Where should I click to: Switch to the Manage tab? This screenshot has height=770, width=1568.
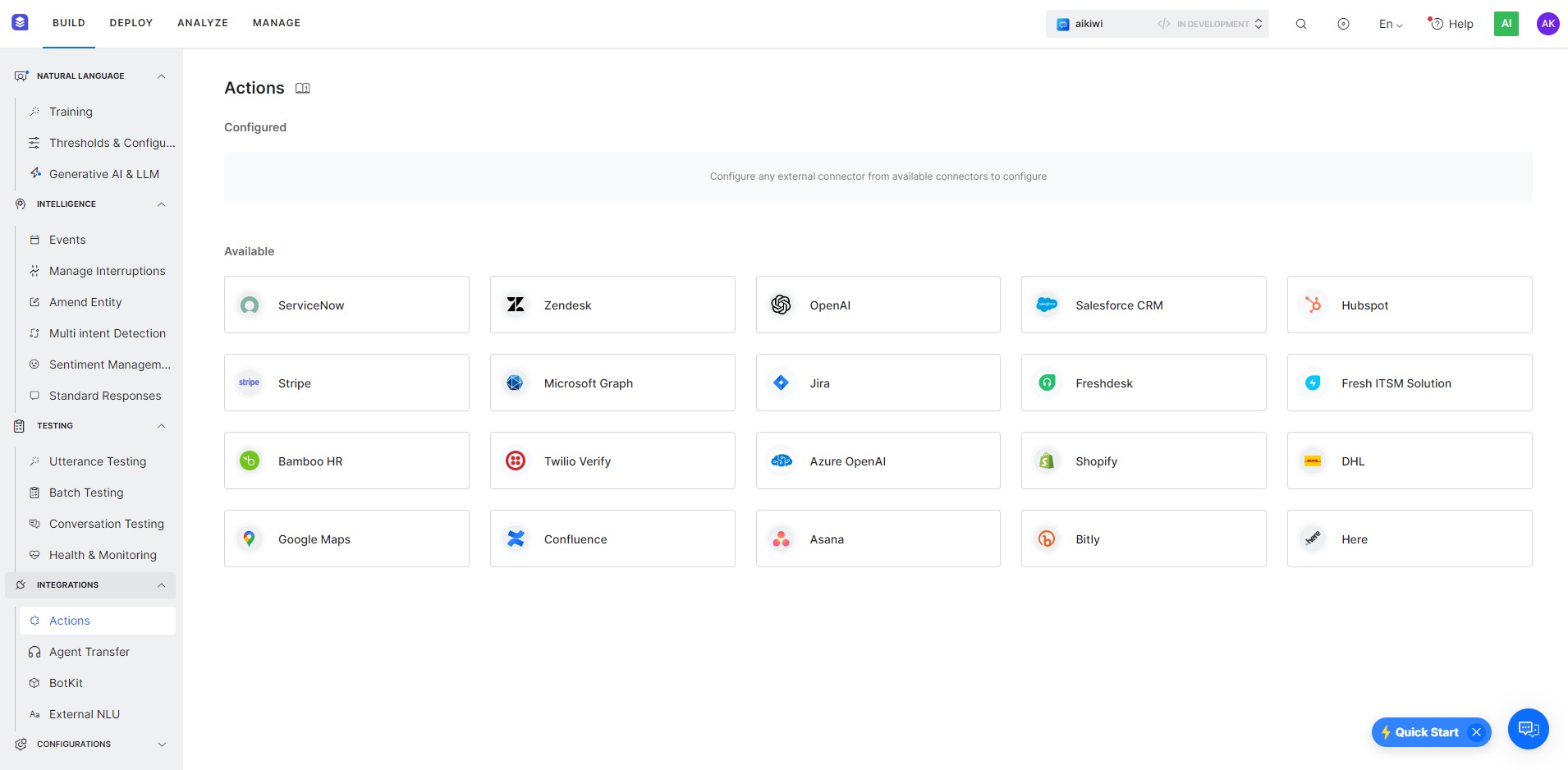click(277, 23)
